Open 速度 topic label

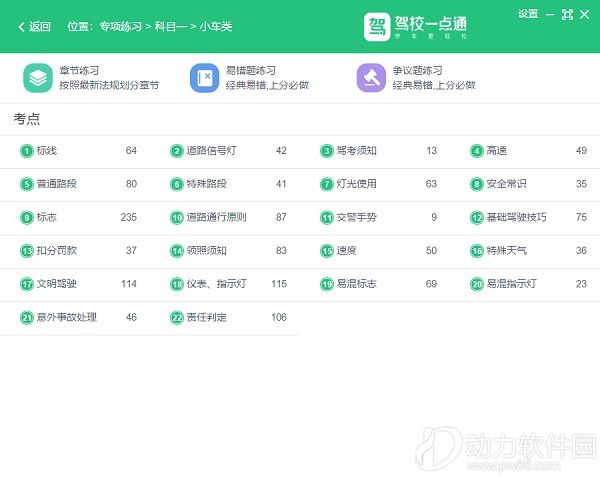pos(347,250)
